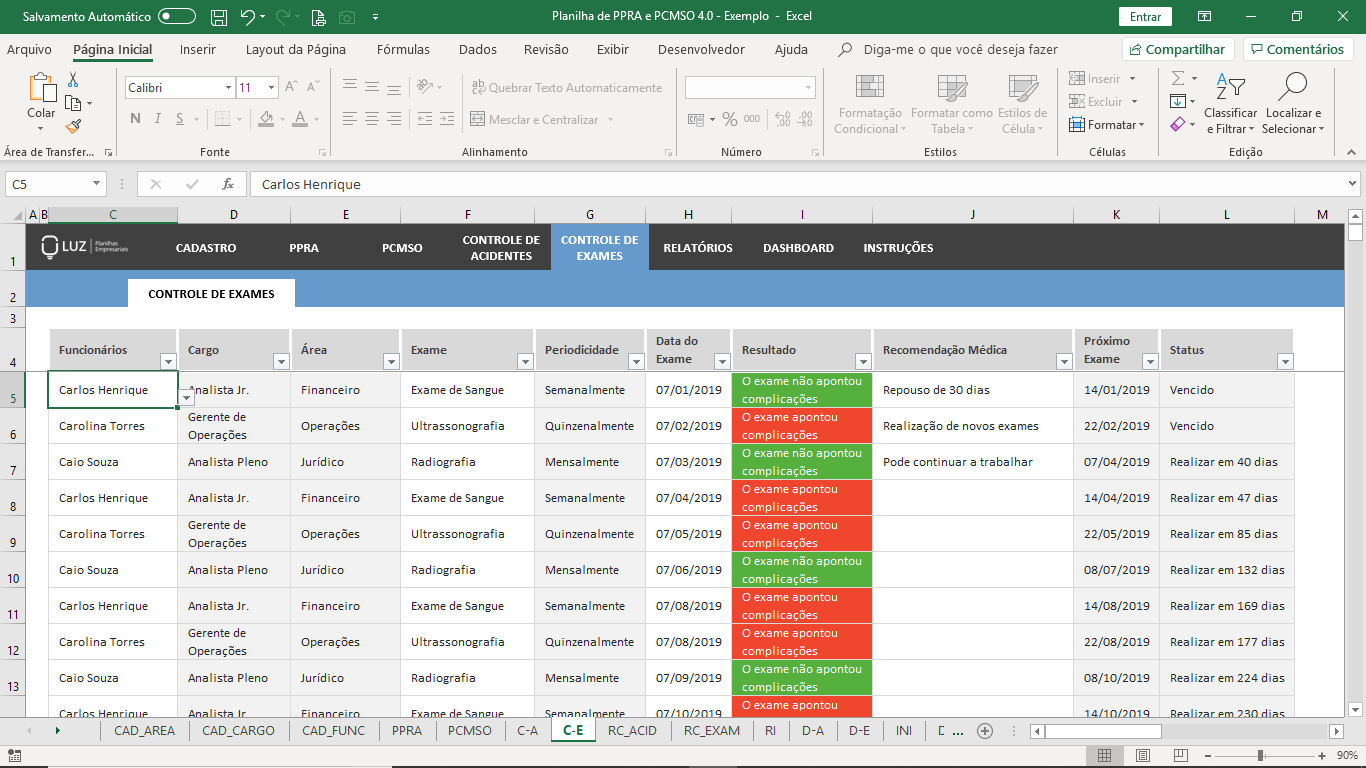Switch to Page Layout view in status bar
The height and width of the screenshot is (768, 1366).
click(x=1142, y=755)
